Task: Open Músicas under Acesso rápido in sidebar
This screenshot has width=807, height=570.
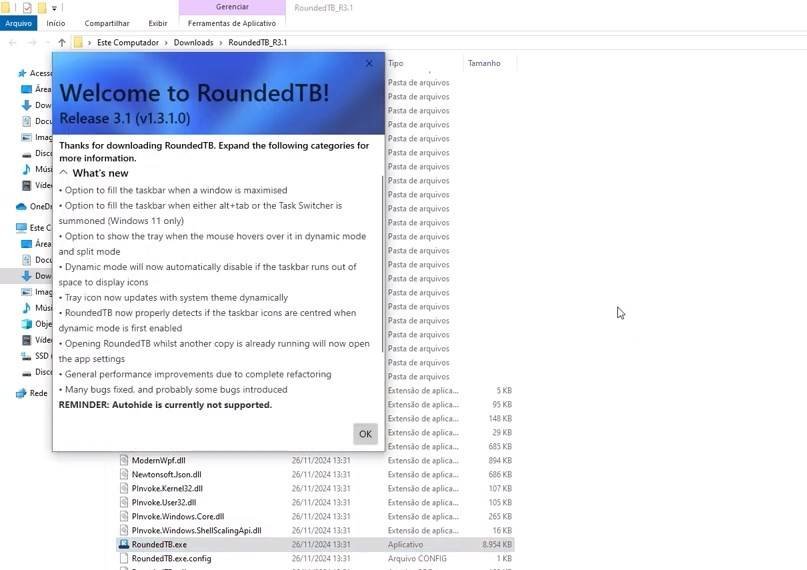Action: pyautogui.click(x=37, y=169)
